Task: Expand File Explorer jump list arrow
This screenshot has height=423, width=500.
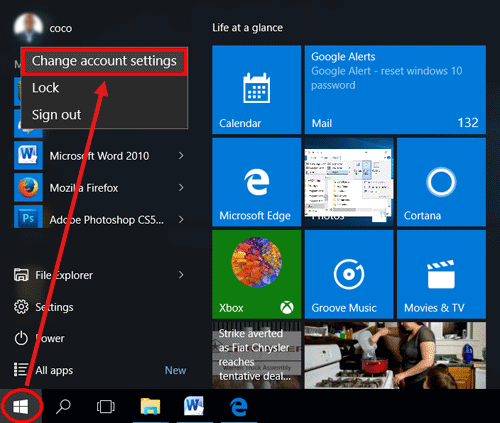Action: [x=181, y=275]
